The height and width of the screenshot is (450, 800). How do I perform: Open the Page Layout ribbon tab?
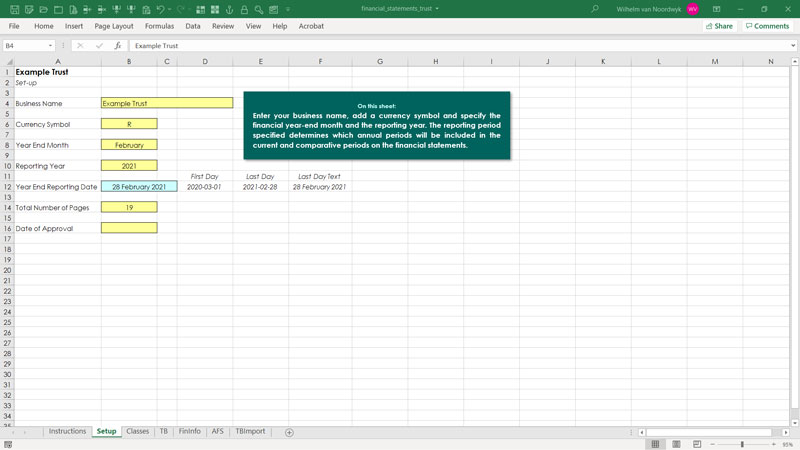(114, 26)
